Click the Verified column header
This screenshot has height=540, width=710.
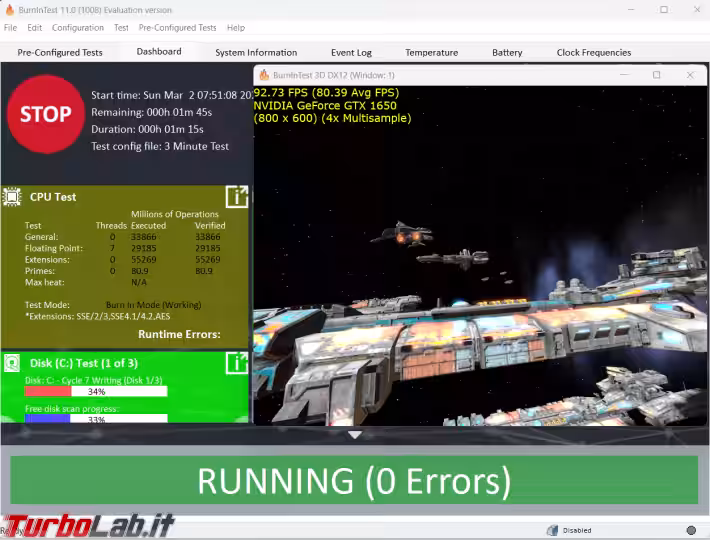click(x=210, y=225)
